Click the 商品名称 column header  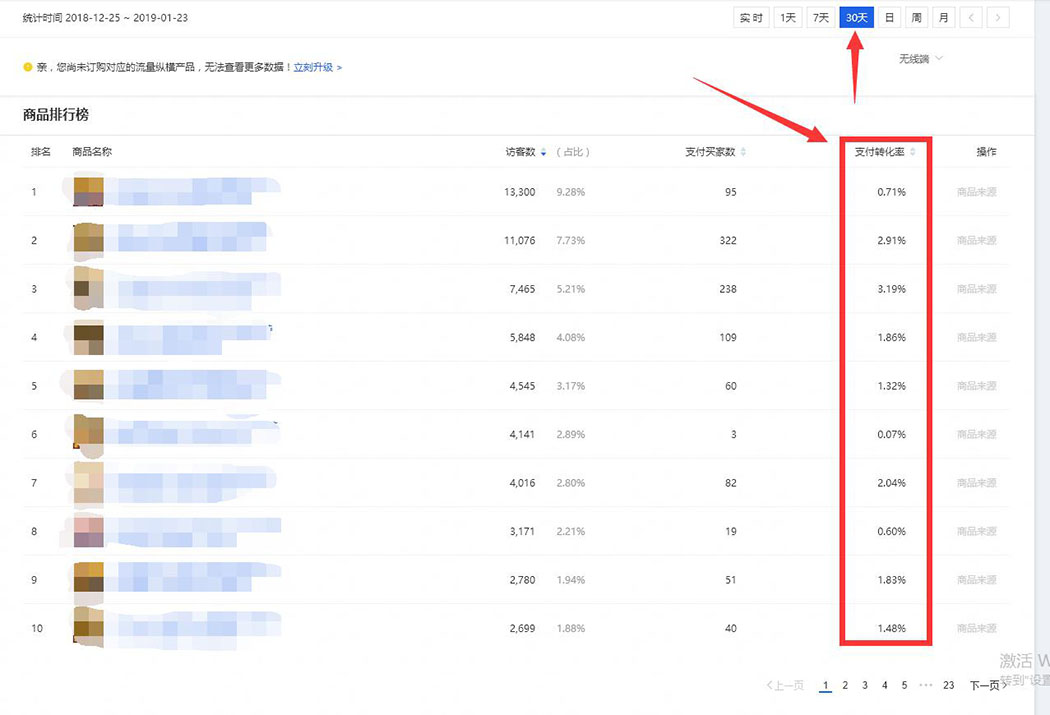pos(92,152)
